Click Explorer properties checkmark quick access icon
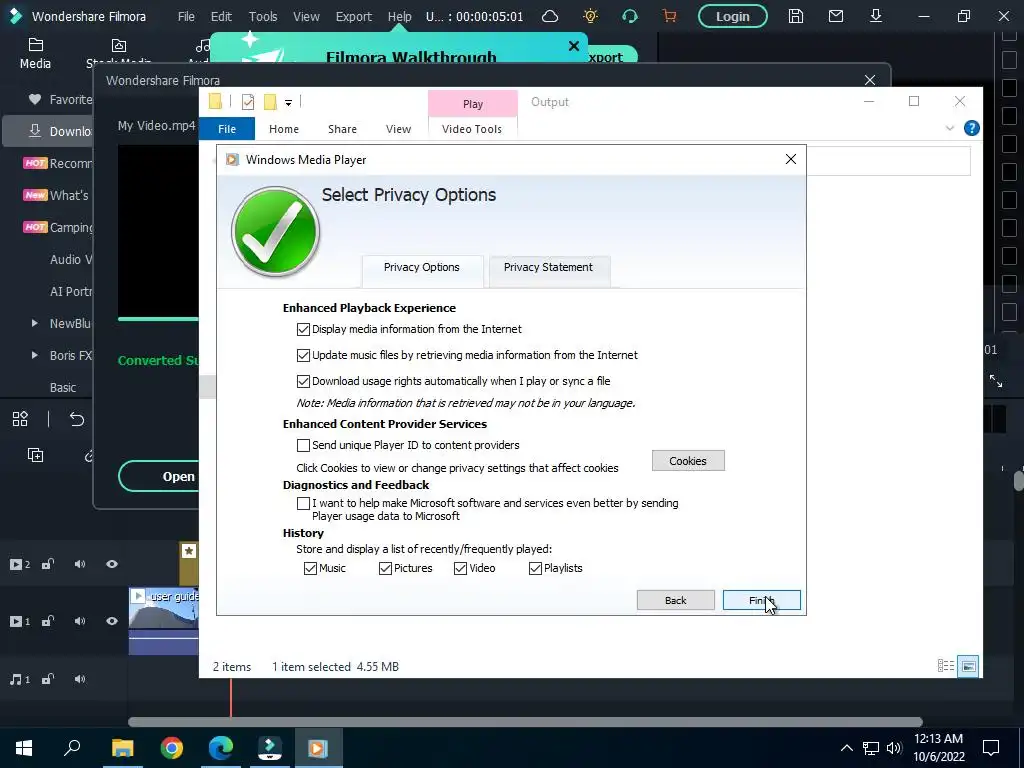The width and height of the screenshot is (1024, 768). tap(248, 102)
